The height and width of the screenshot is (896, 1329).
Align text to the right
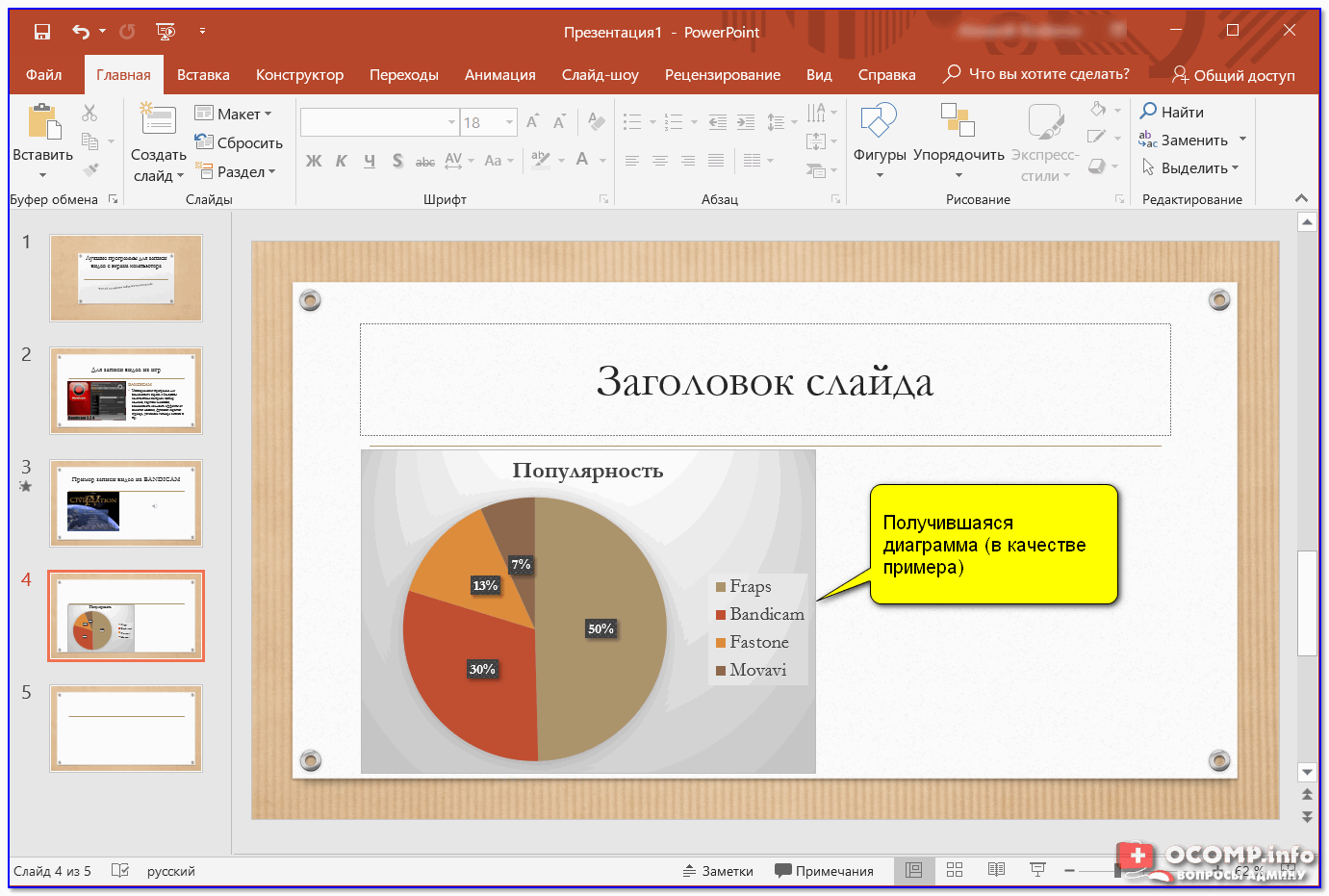coord(687,161)
